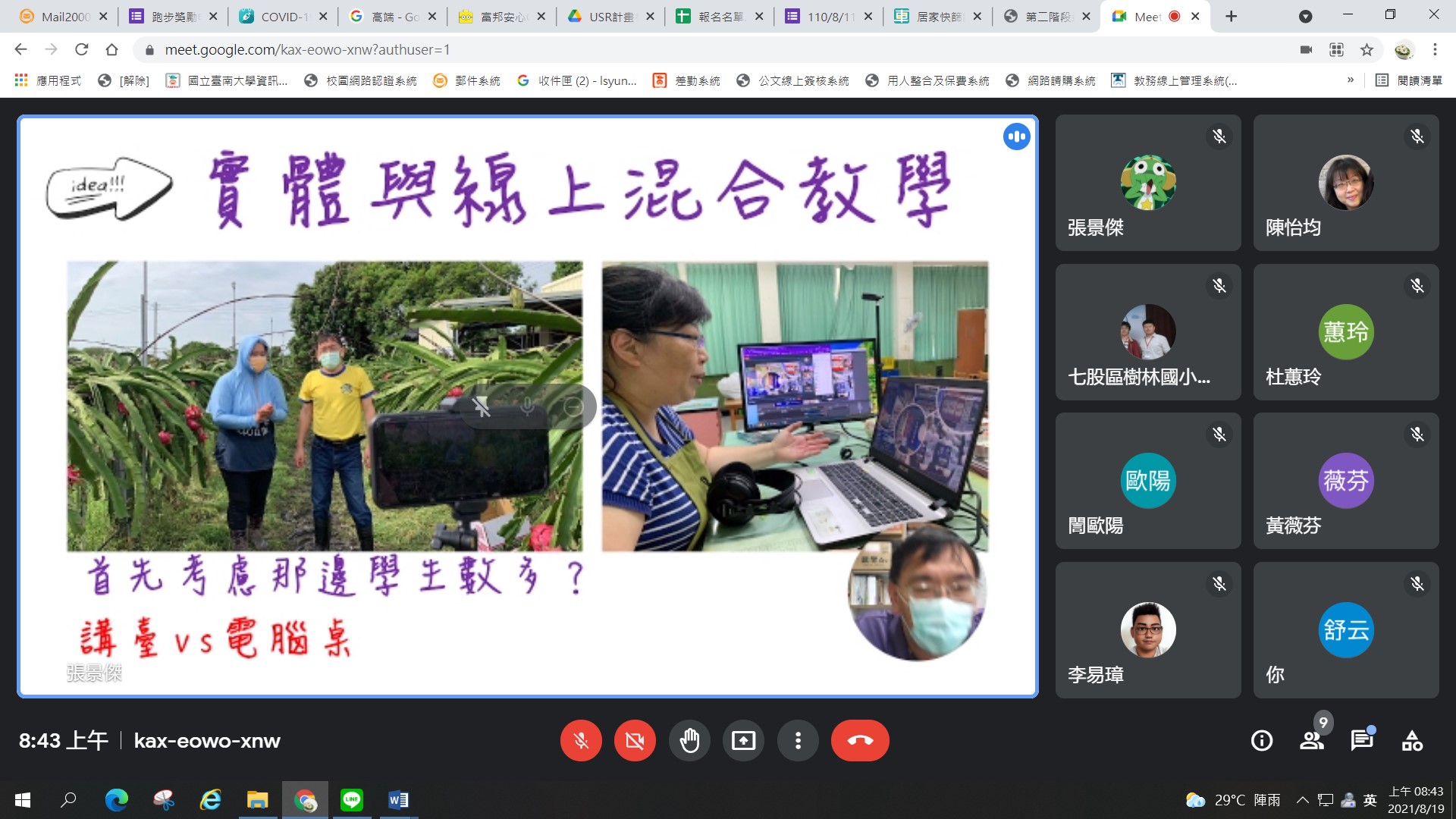Bookmark this page with the star icon

pyautogui.click(x=1367, y=49)
